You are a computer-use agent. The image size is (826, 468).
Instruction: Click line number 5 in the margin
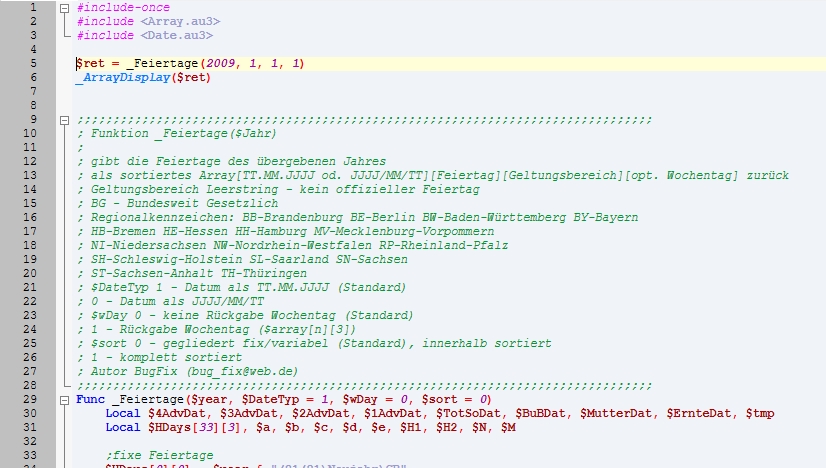pos(34,64)
